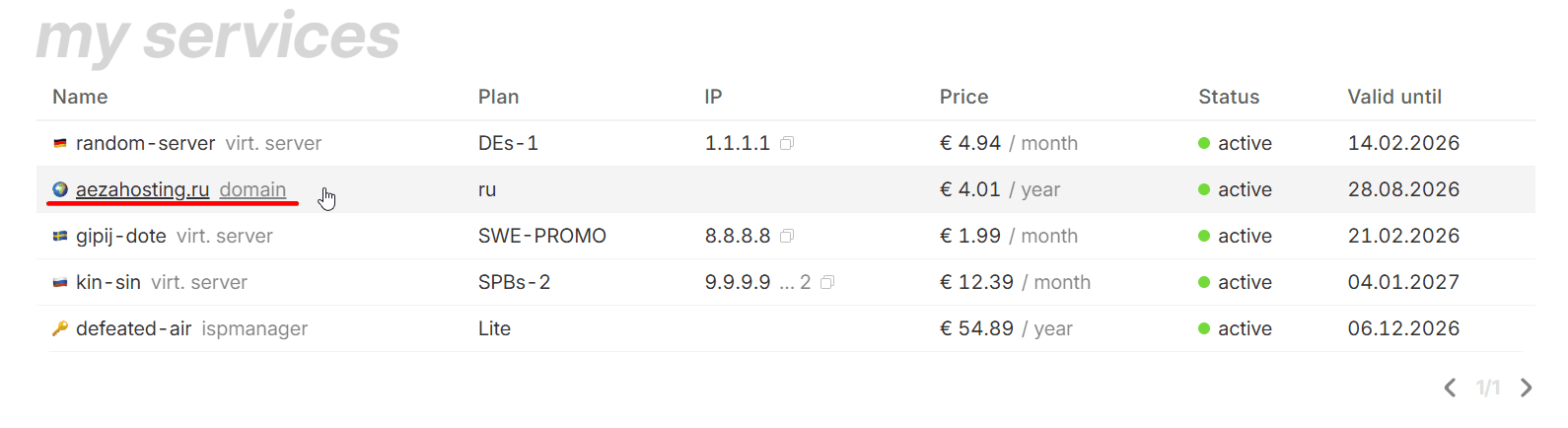The image size is (1568, 428).
Task: Open the random-server service
Action: tap(145, 144)
